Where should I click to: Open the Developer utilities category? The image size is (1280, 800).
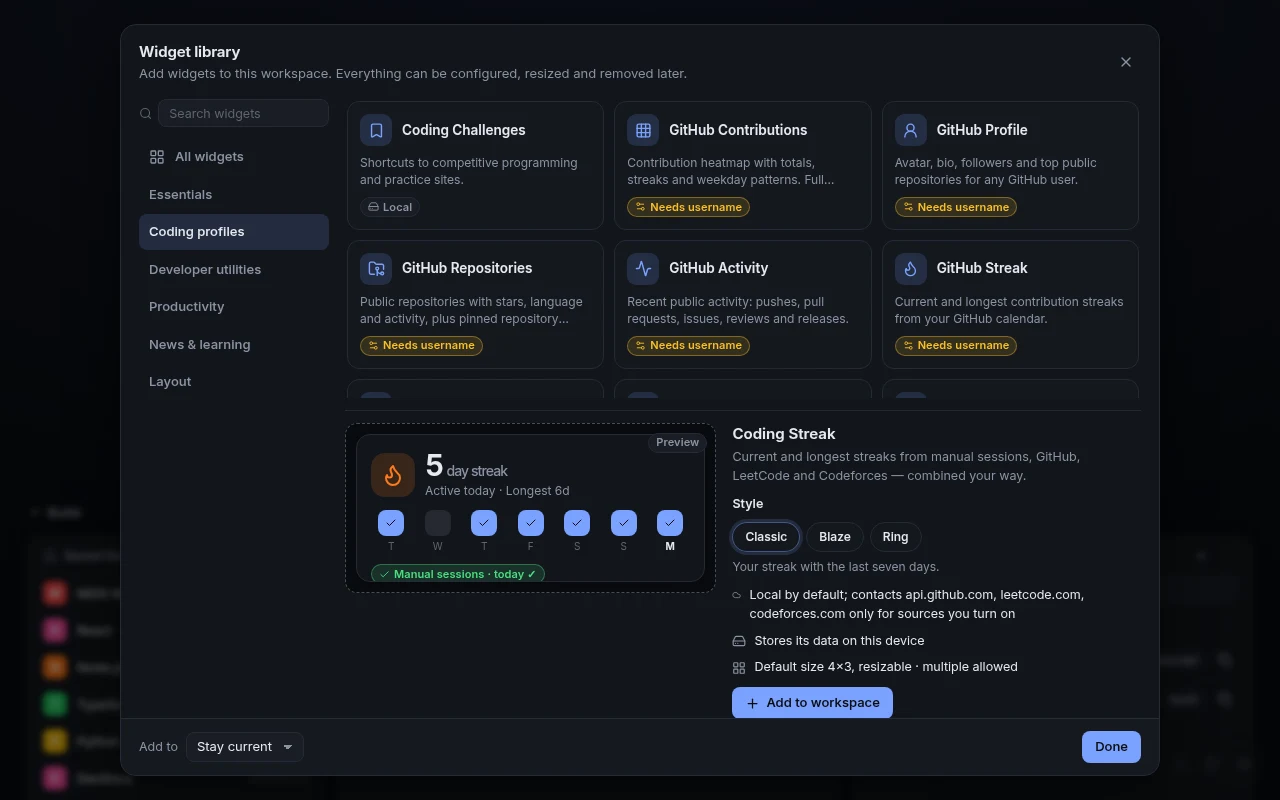[234, 269]
